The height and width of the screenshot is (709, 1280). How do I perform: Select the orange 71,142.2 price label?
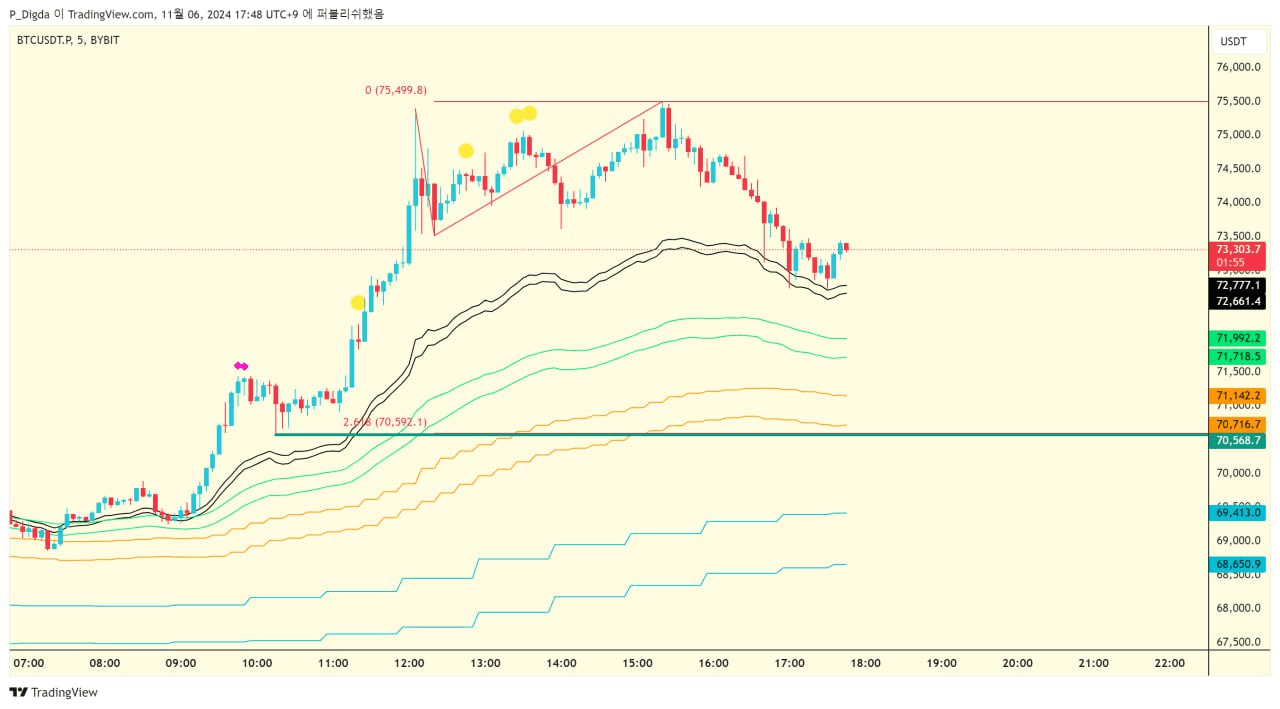(x=1239, y=396)
